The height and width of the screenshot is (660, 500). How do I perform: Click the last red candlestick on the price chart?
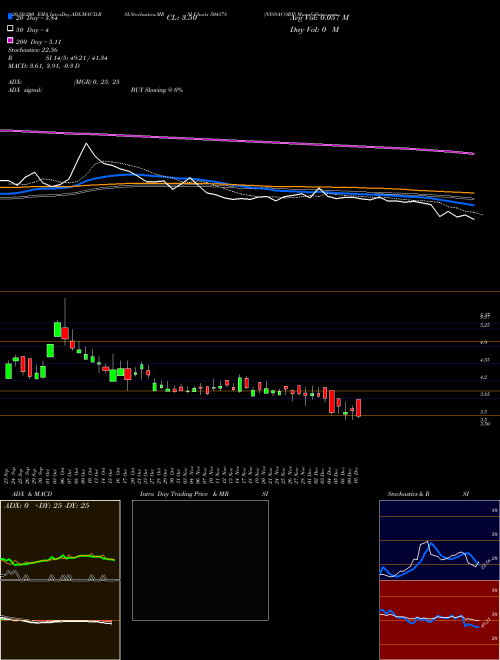coord(359,408)
